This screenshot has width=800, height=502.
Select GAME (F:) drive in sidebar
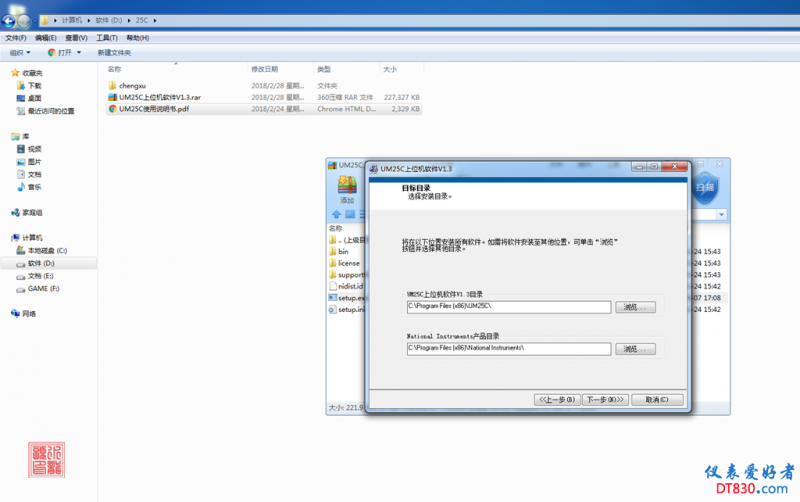tap(43, 288)
